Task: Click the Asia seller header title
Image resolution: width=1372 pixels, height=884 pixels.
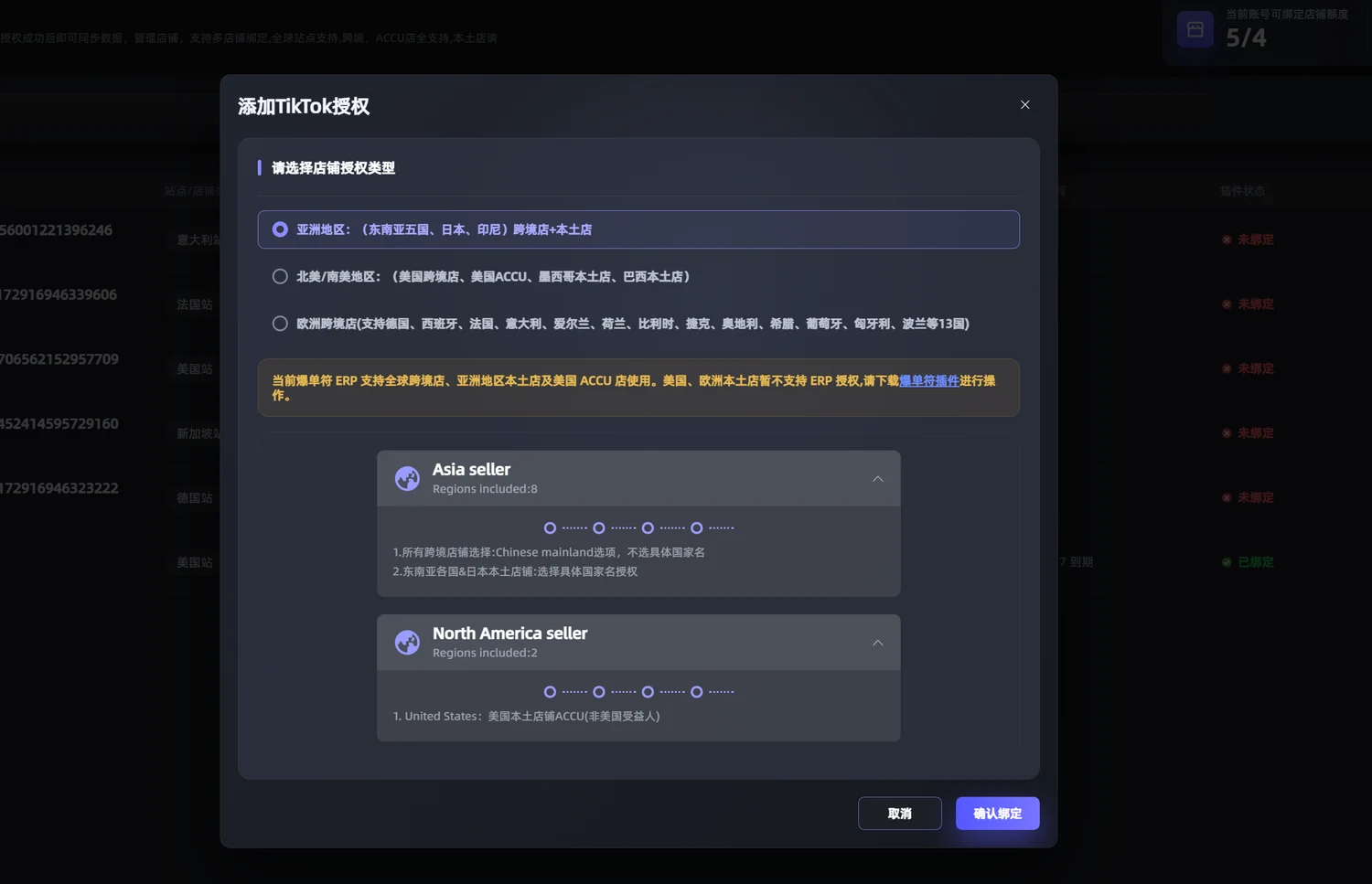Action: point(471,469)
